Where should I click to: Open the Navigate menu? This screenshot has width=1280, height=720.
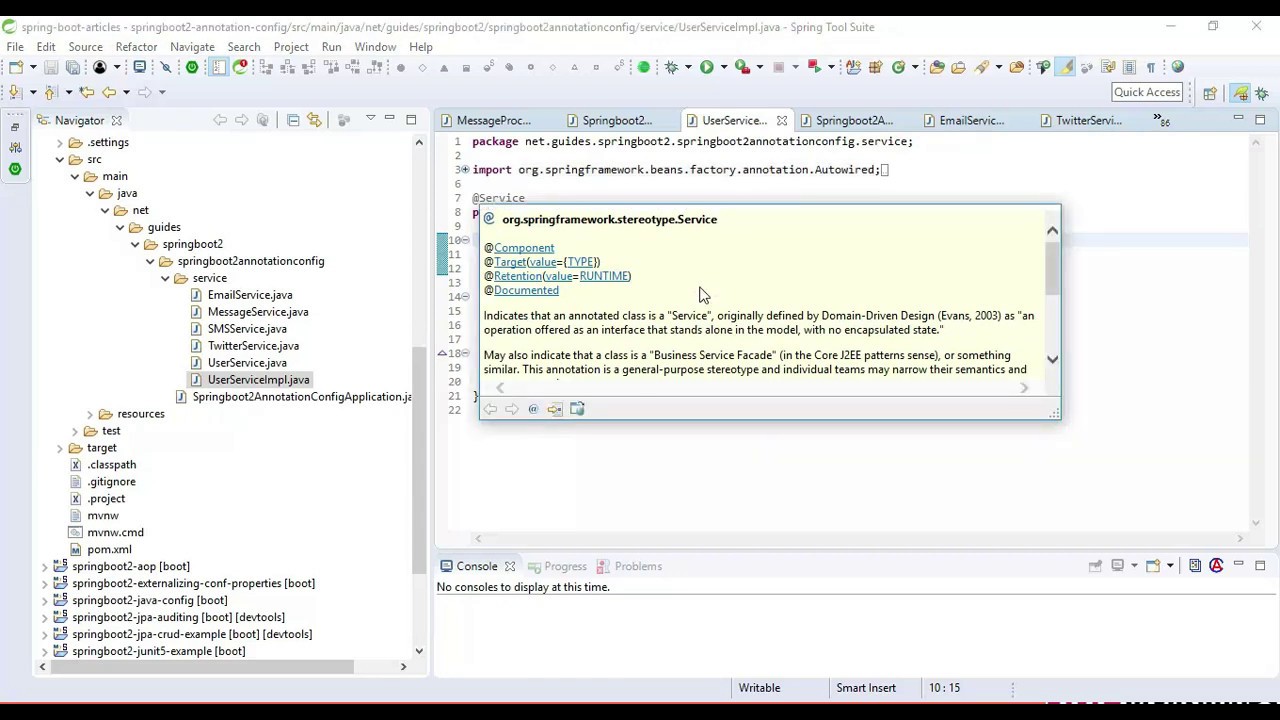point(192,47)
